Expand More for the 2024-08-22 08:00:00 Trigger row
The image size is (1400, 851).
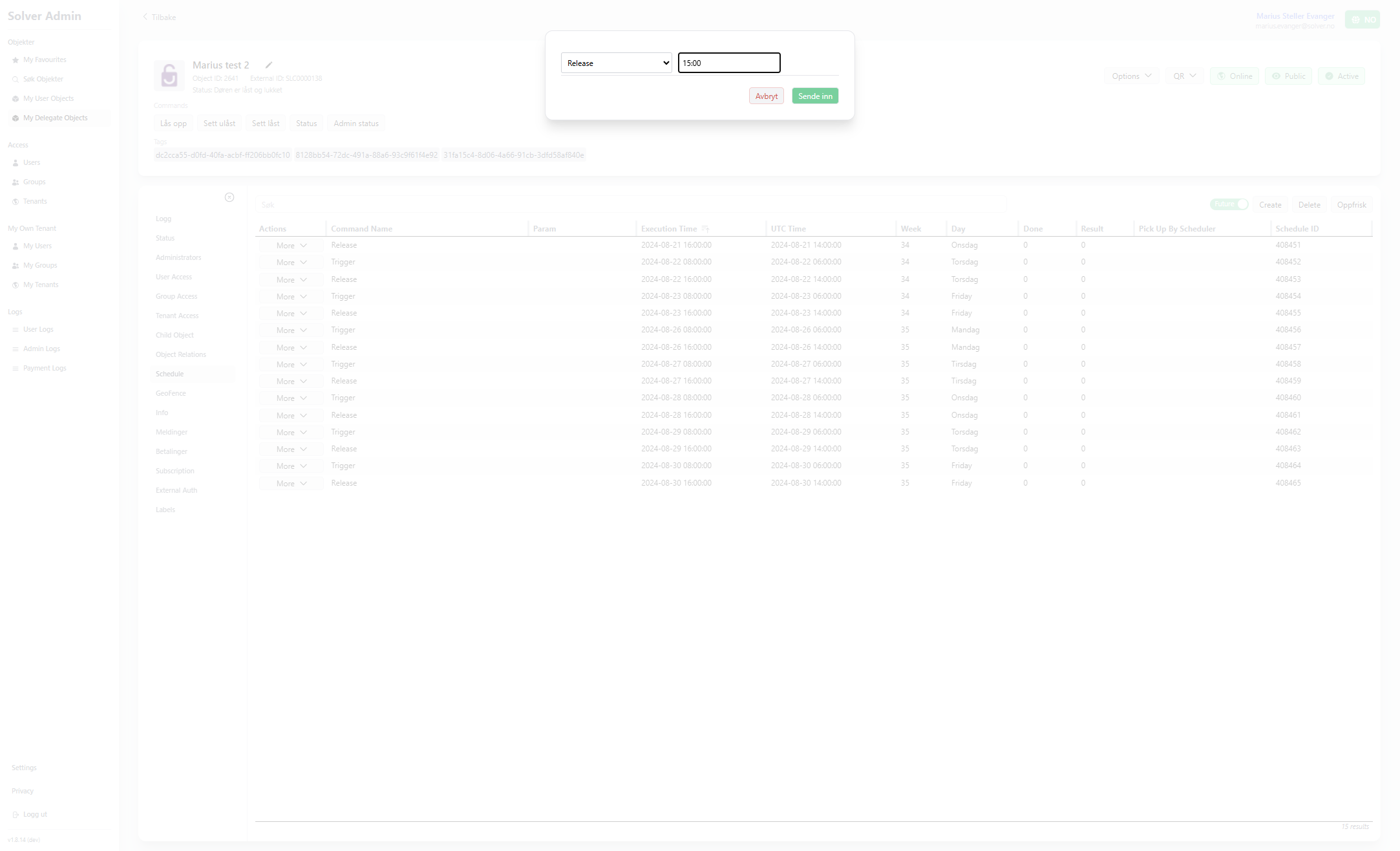pyautogui.click(x=291, y=262)
